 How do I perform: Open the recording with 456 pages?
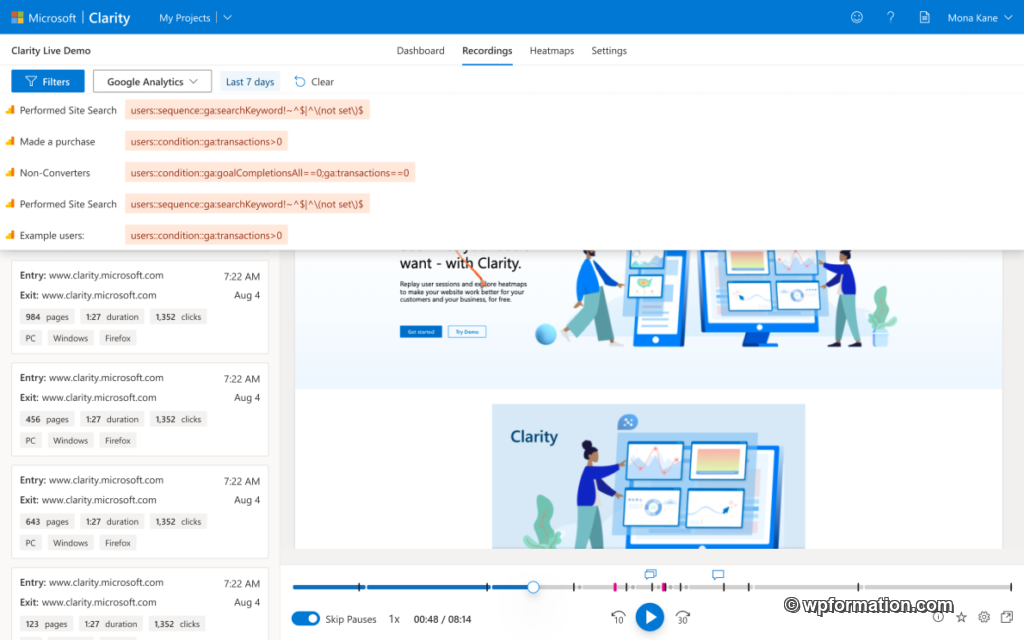coord(140,409)
